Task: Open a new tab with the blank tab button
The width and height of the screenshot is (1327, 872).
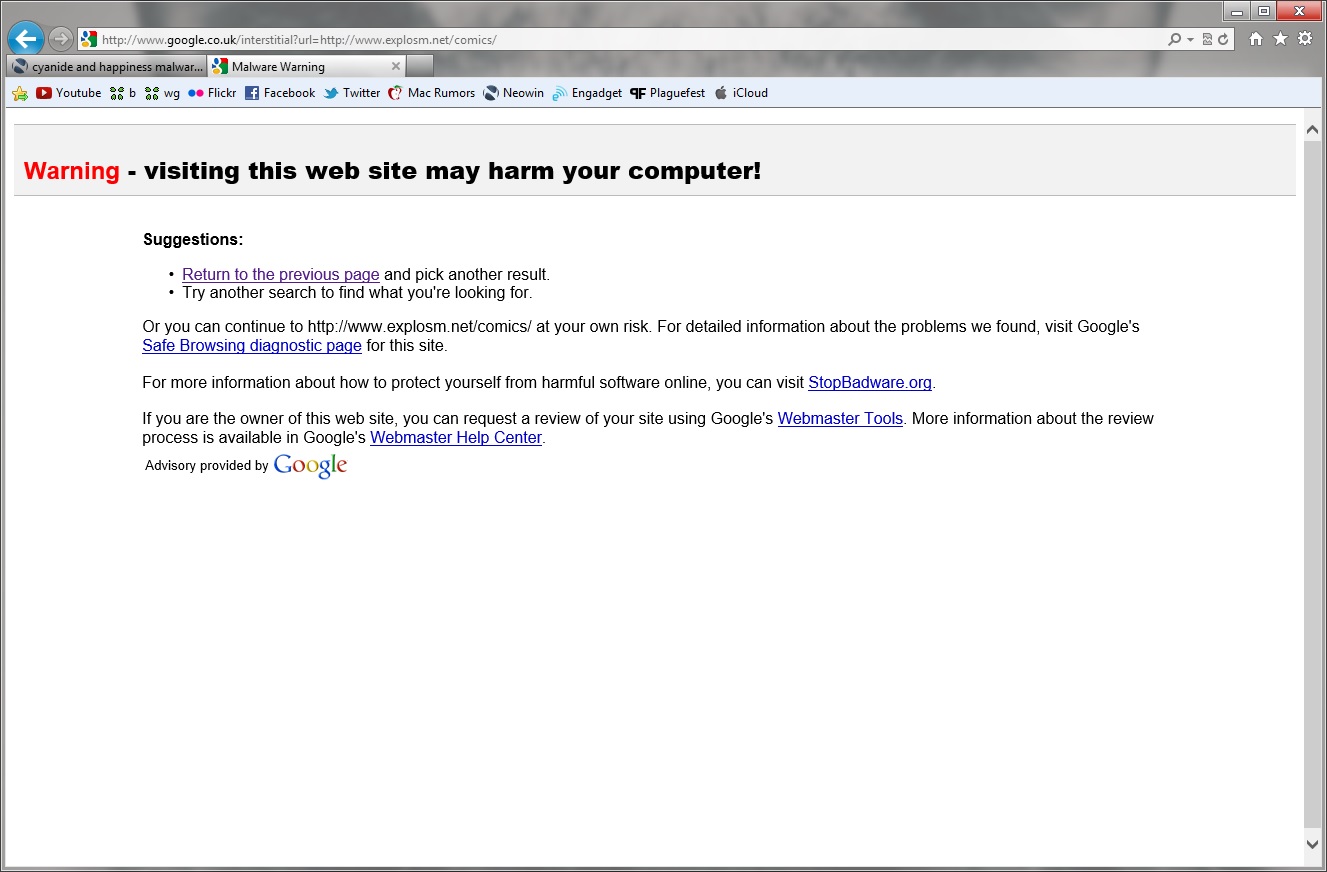Action: tap(420, 66)
